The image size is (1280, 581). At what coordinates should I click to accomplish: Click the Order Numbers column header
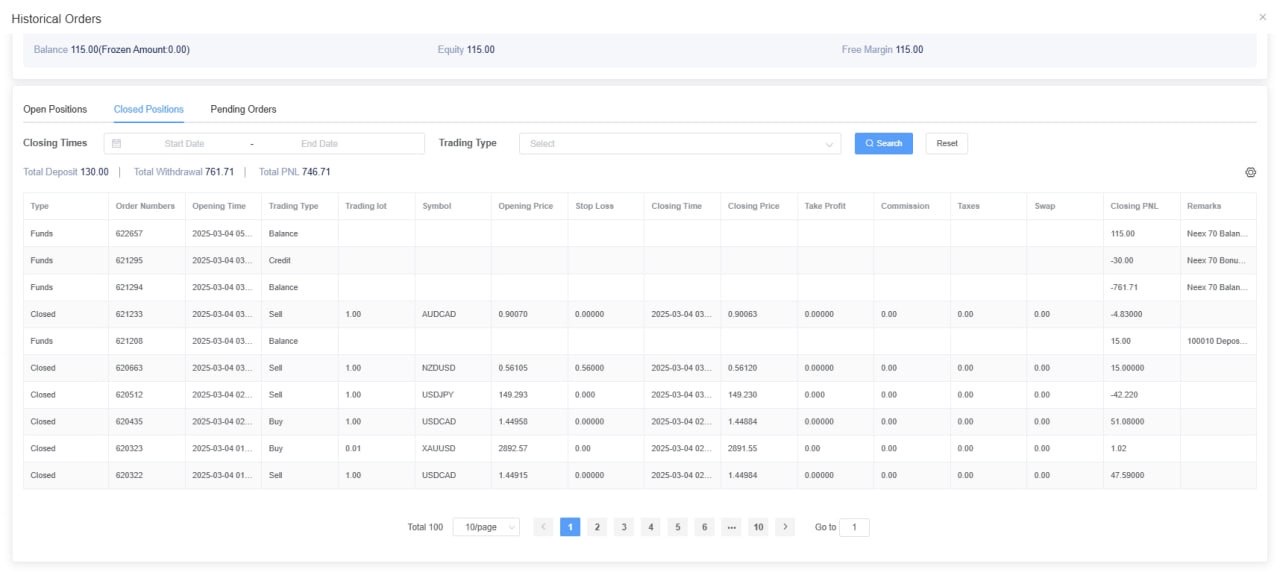click(x=145, y=206)
